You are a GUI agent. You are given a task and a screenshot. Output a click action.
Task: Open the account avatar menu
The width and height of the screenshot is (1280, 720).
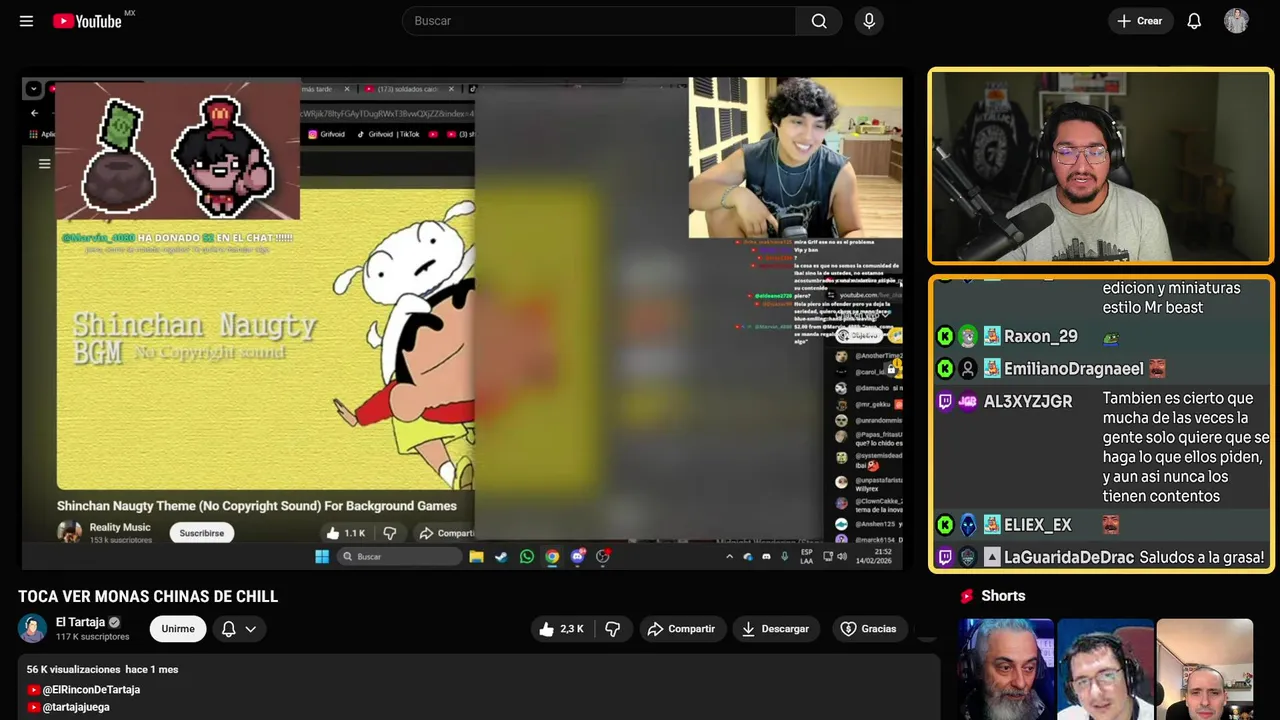click(1236, 21)
